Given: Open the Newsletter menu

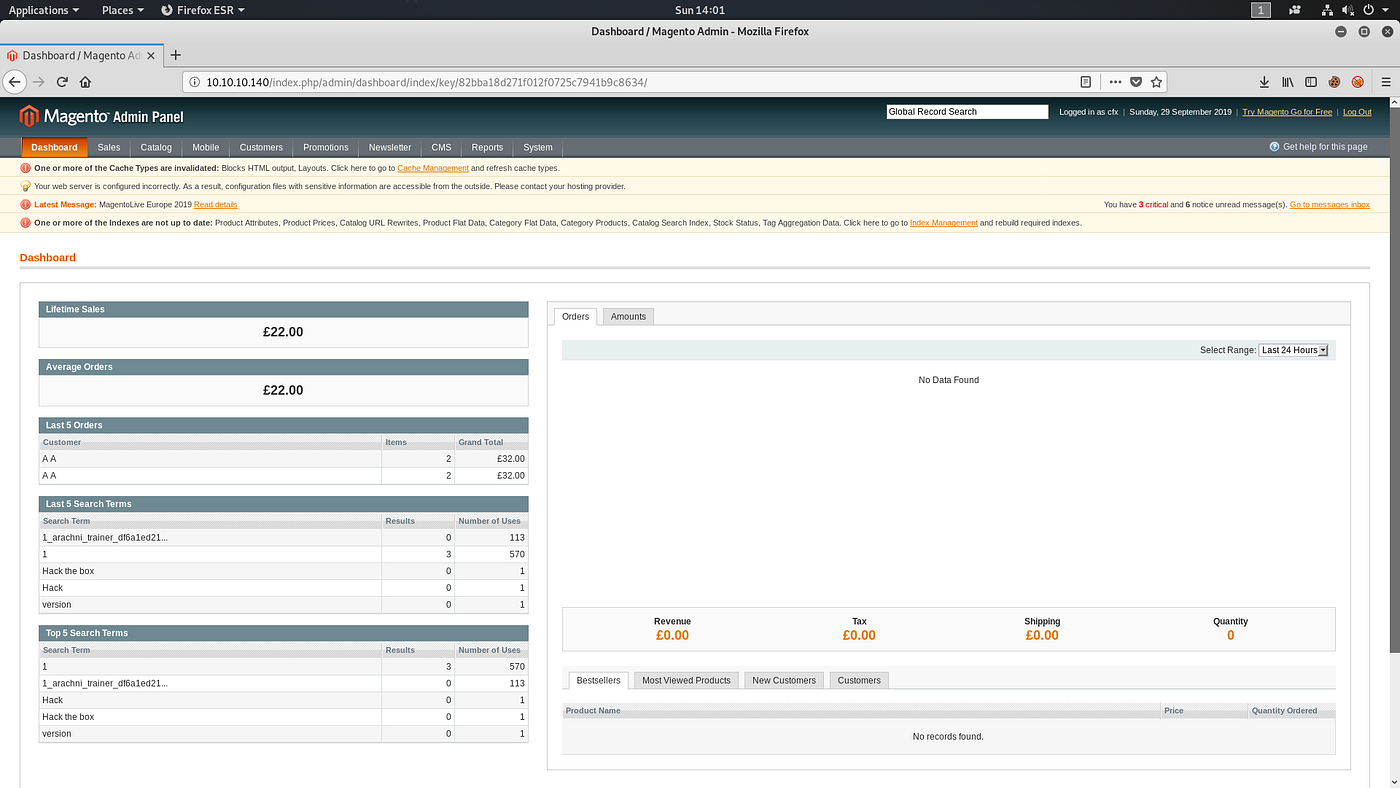Looking at the screenshot, I should (x=390, y=147).
